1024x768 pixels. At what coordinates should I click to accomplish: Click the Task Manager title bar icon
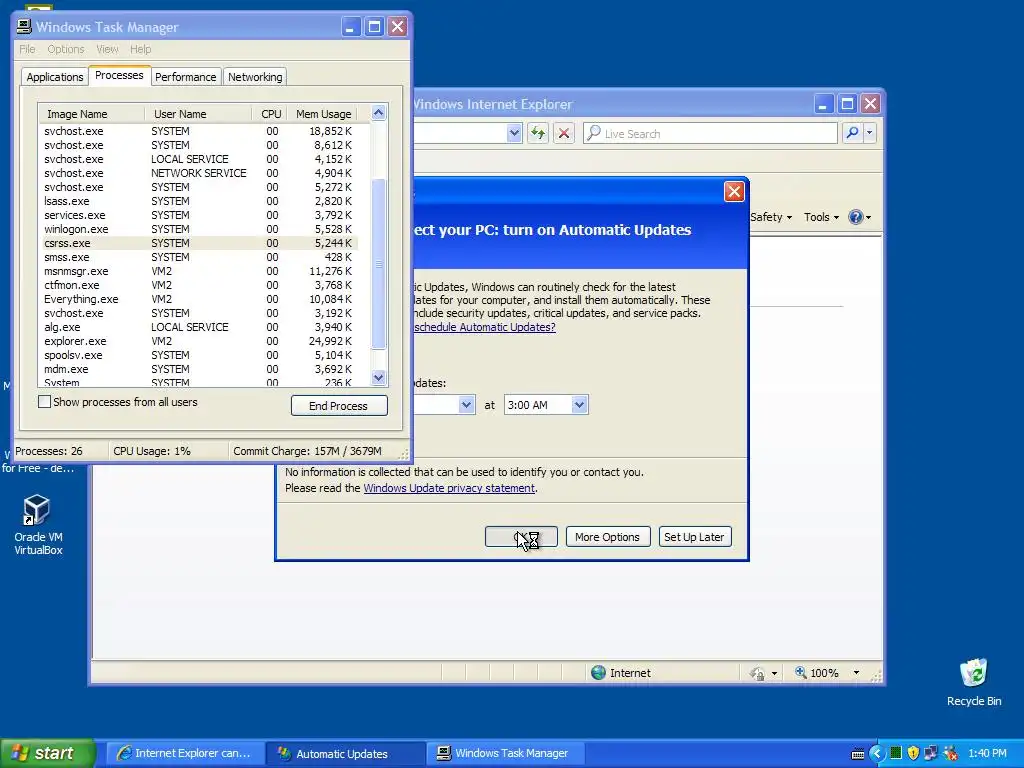click(24, 27)
